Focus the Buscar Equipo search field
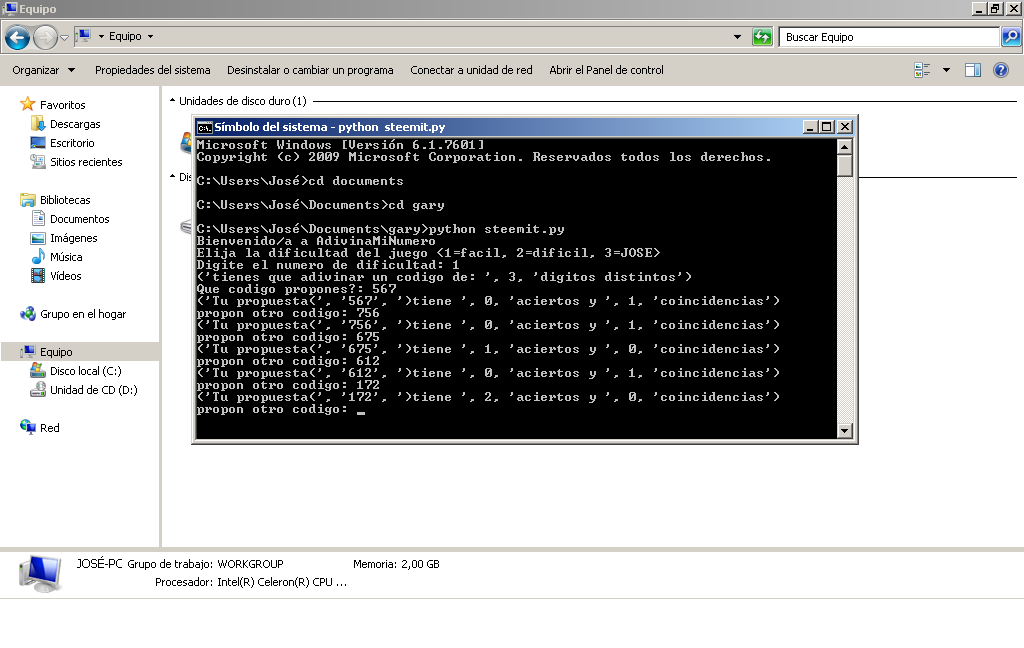1024x648 pixels. tap(888, 37)
